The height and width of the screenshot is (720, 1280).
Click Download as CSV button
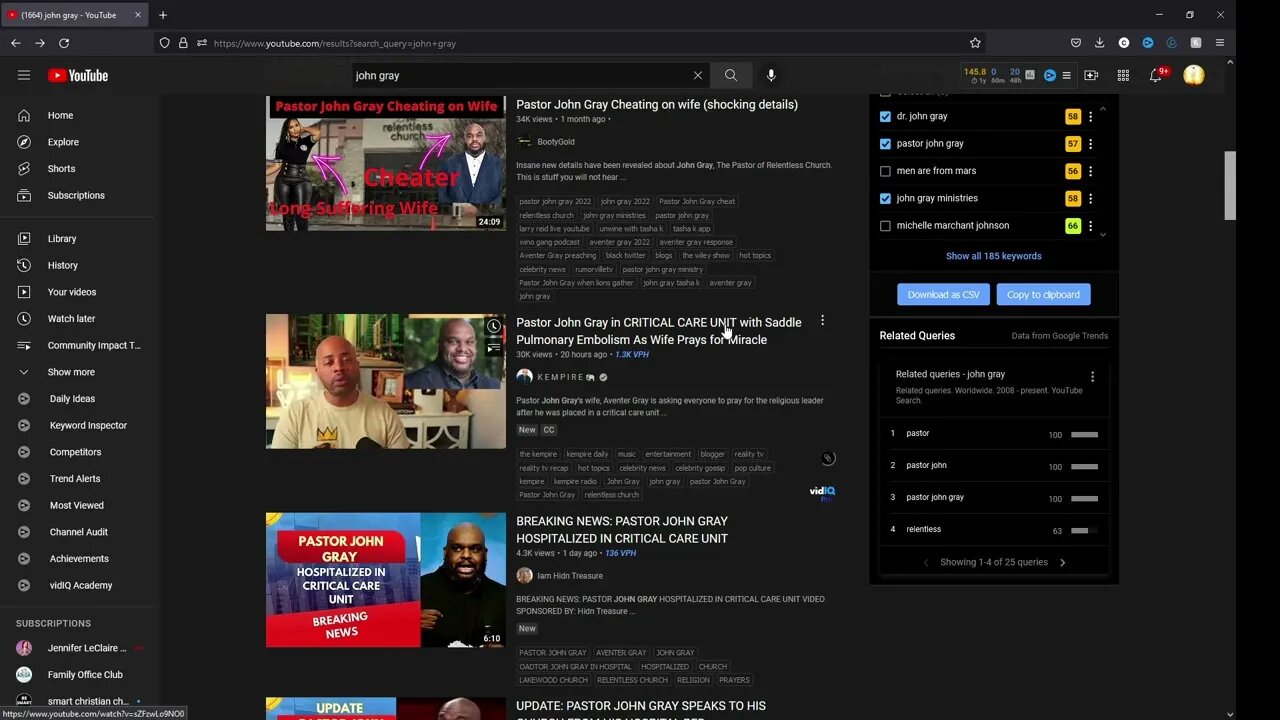[x=943, y=295]
